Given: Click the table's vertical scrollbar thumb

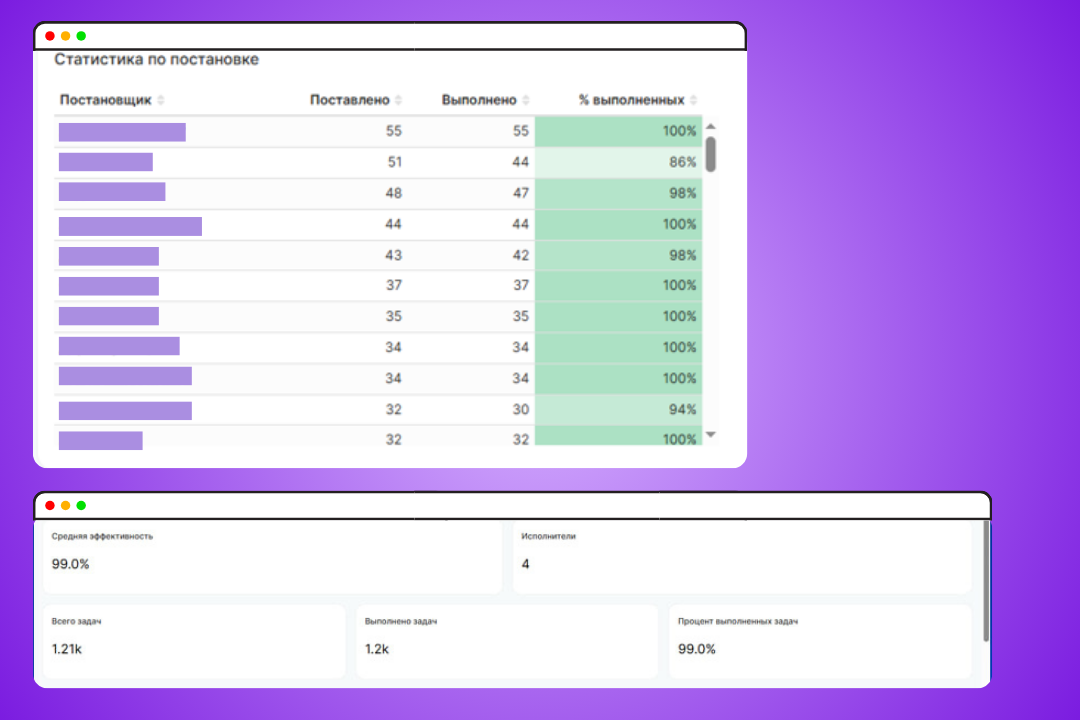Looking at the screenshot, I should click(711, 154).
